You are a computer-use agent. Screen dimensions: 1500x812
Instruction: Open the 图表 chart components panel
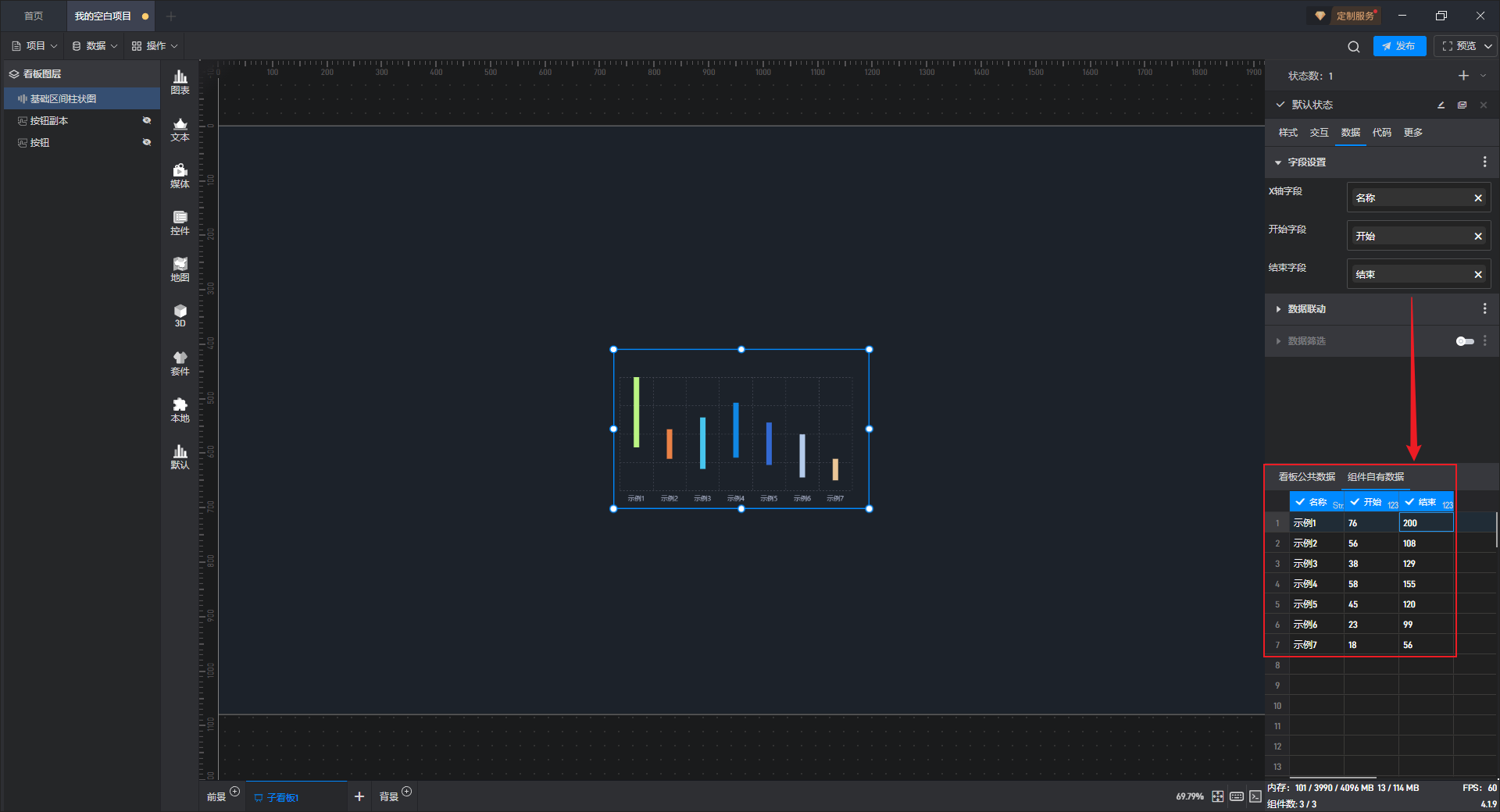tap(180, 82)
